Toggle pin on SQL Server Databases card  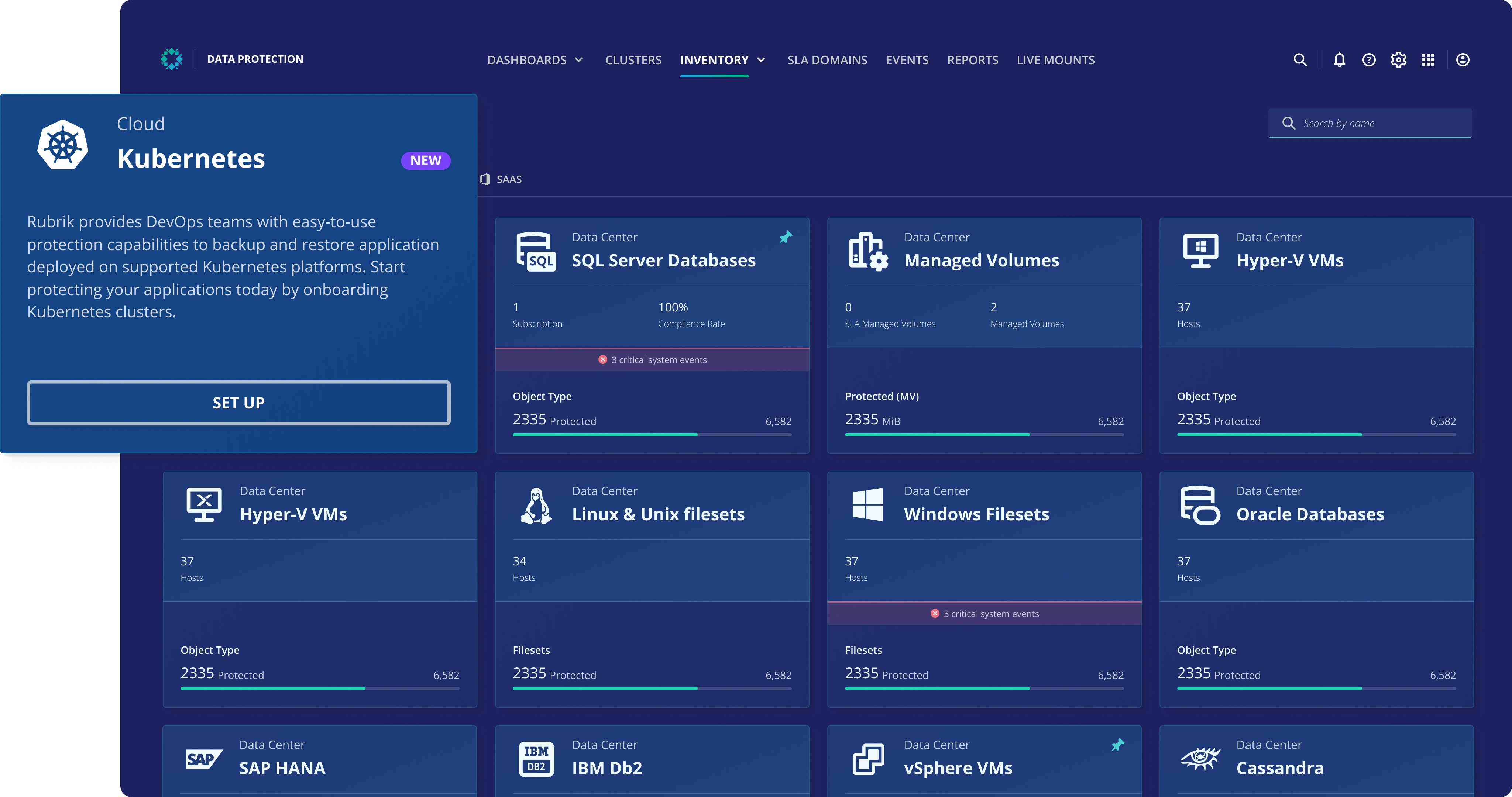tap(786, 237)
